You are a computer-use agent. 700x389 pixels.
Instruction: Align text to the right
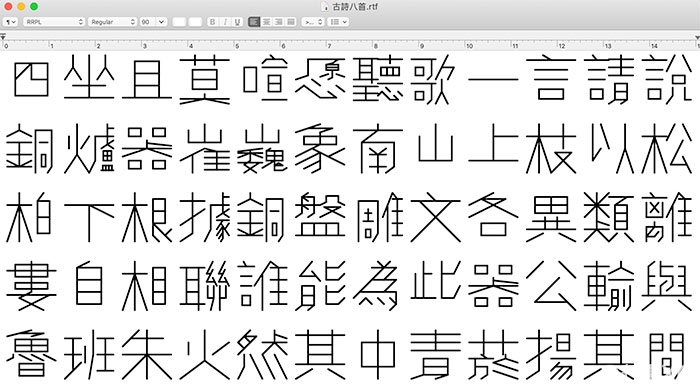[x=279, y=22]
